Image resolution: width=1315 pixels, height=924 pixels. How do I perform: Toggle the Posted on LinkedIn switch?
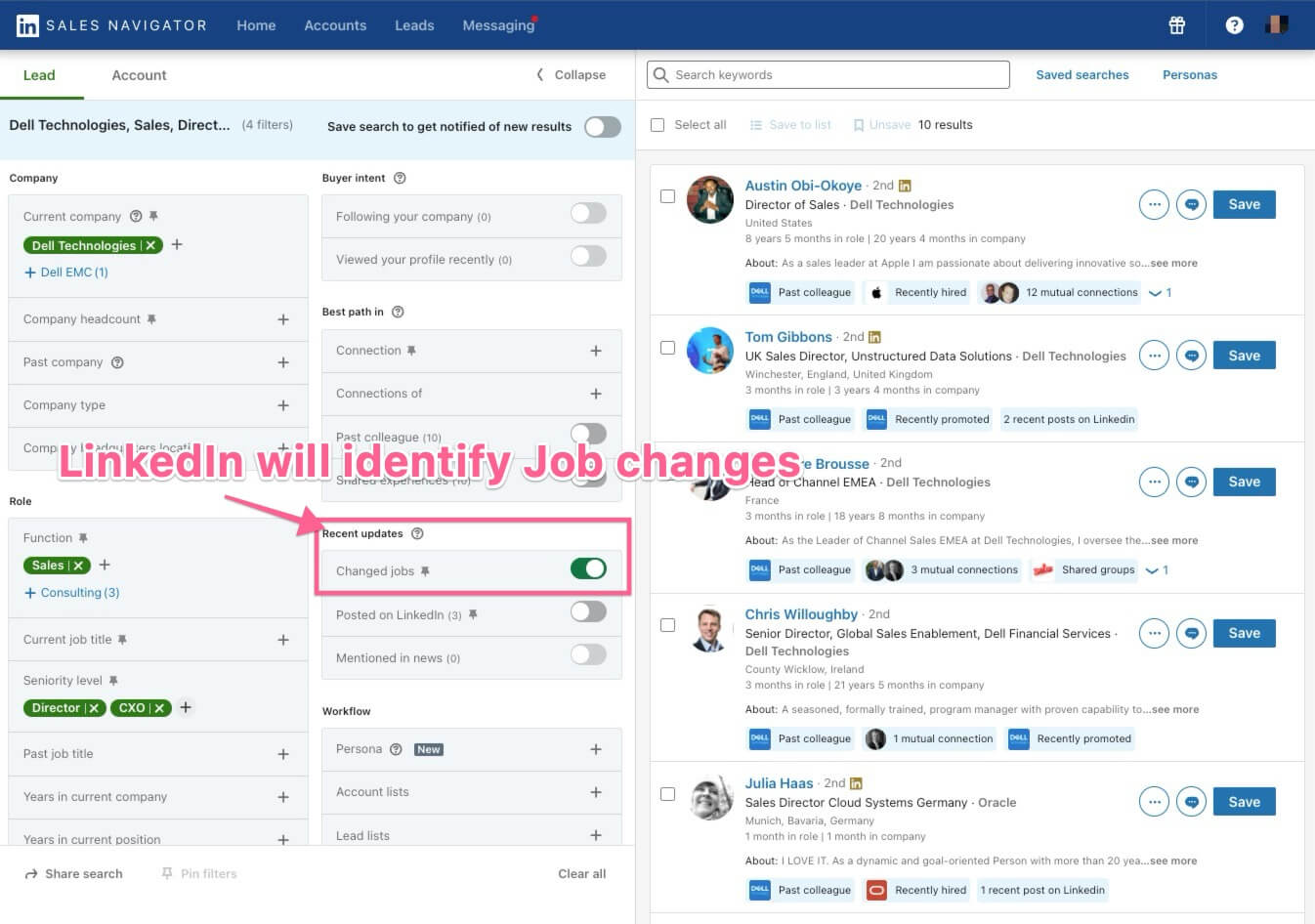click(588, 612)
